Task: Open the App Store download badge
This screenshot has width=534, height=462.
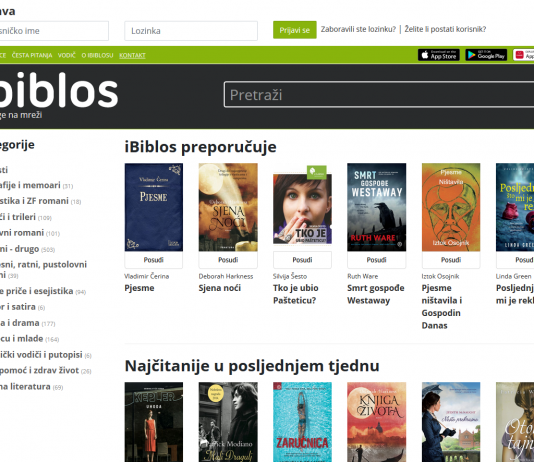Action: pos(439,55)
